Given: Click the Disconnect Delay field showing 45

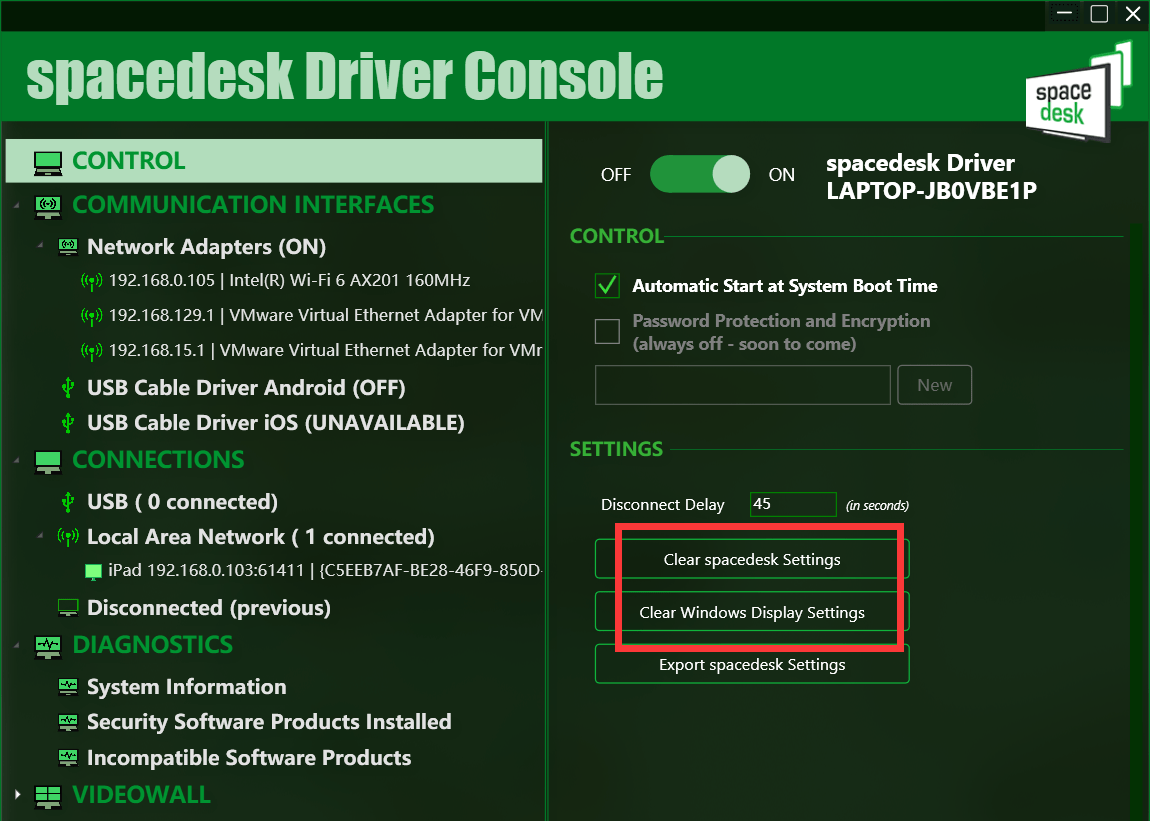Looking at the screenshot, I should click(x=793, y=504).
